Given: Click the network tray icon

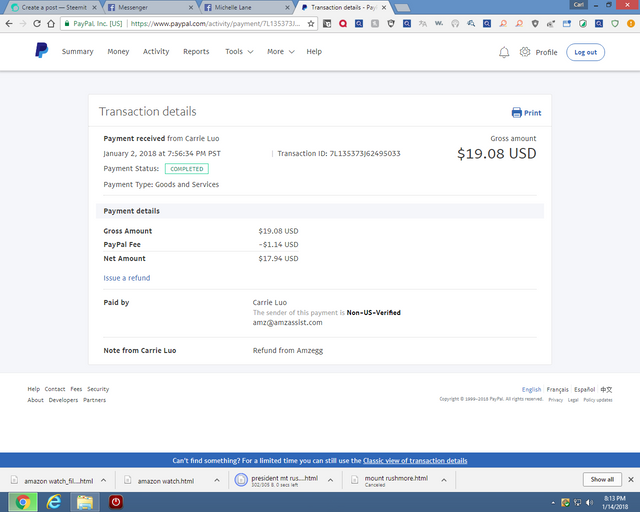Looking at the screenshot, I should pos(578,502).
